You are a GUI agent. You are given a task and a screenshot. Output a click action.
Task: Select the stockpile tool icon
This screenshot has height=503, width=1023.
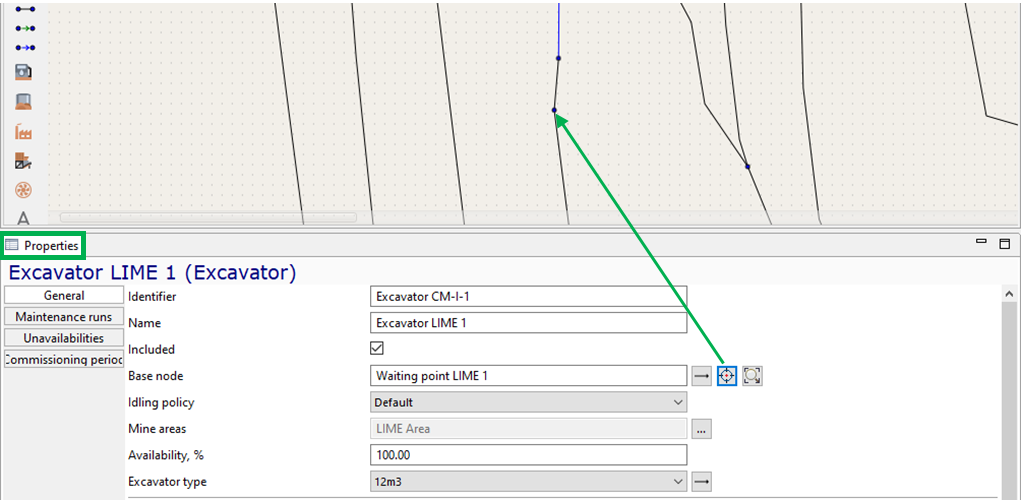pyautogui.click(x=23, y=102)
